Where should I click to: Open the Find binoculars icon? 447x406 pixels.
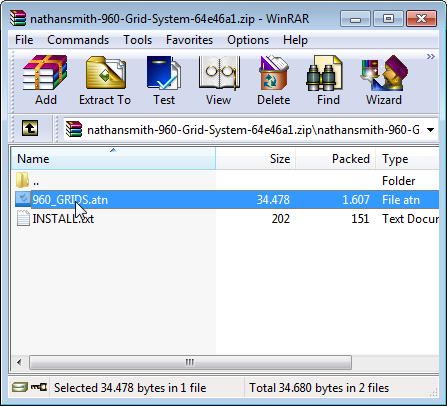point(324,73)
